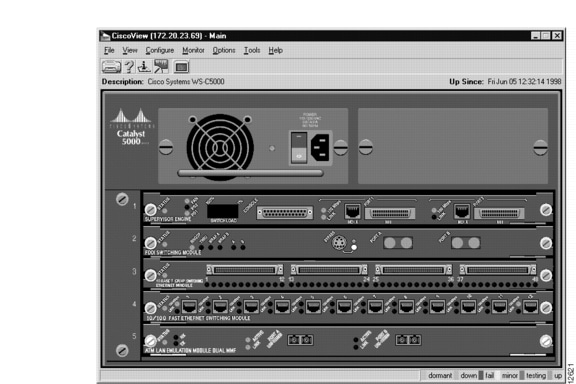Click the testing status legend entry
The image size is (576, 384).
[536, 376]
